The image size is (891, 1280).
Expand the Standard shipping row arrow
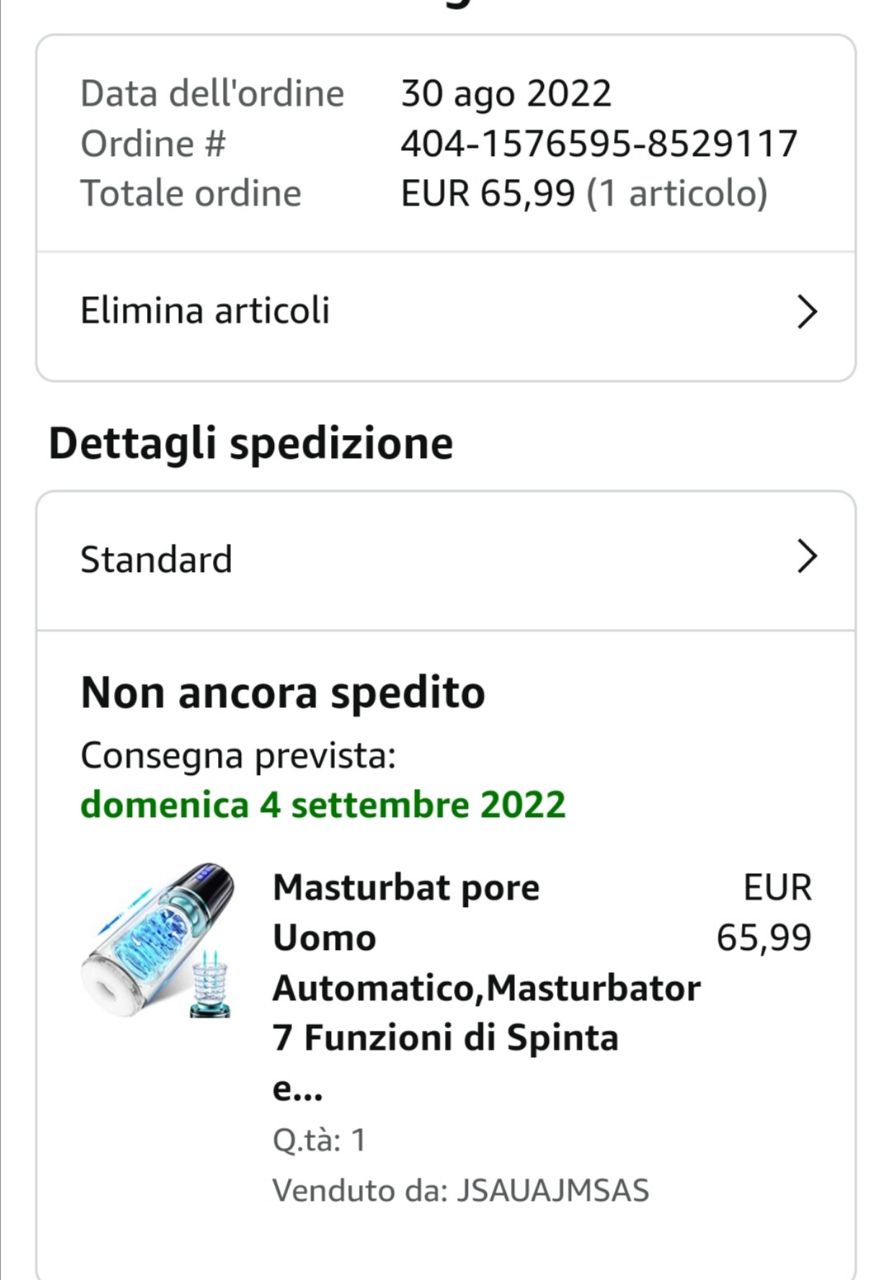[x=807, y=556]
